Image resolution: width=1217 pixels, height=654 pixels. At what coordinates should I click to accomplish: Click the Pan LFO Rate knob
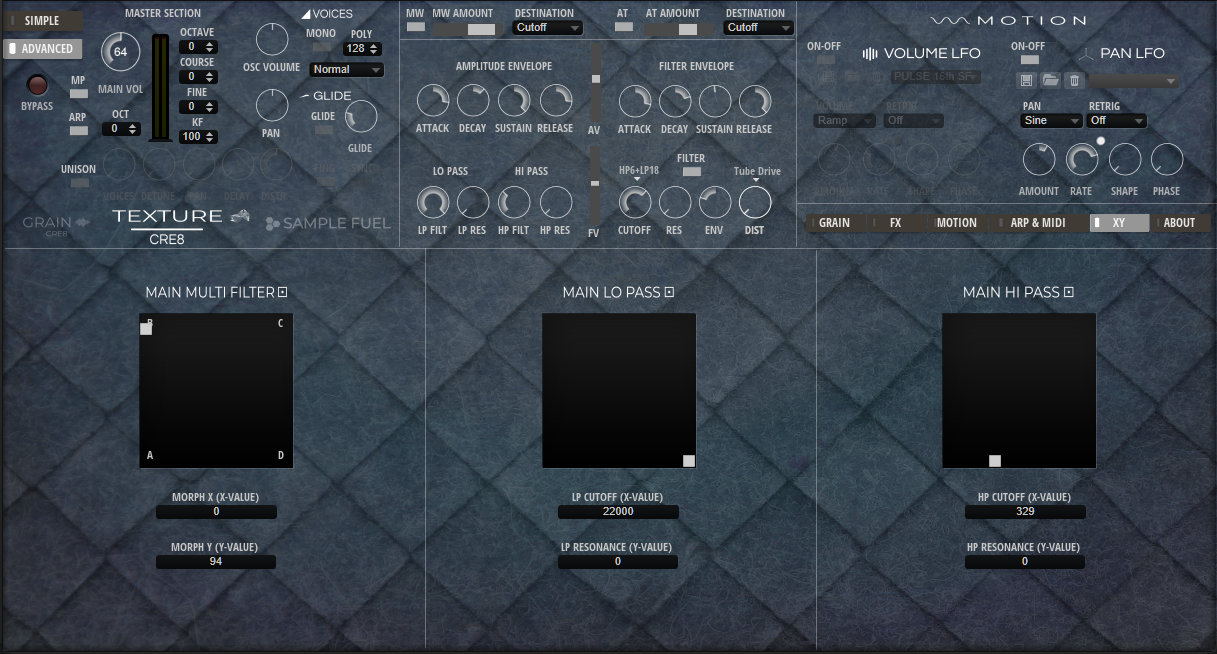[x=1082, y=160]
